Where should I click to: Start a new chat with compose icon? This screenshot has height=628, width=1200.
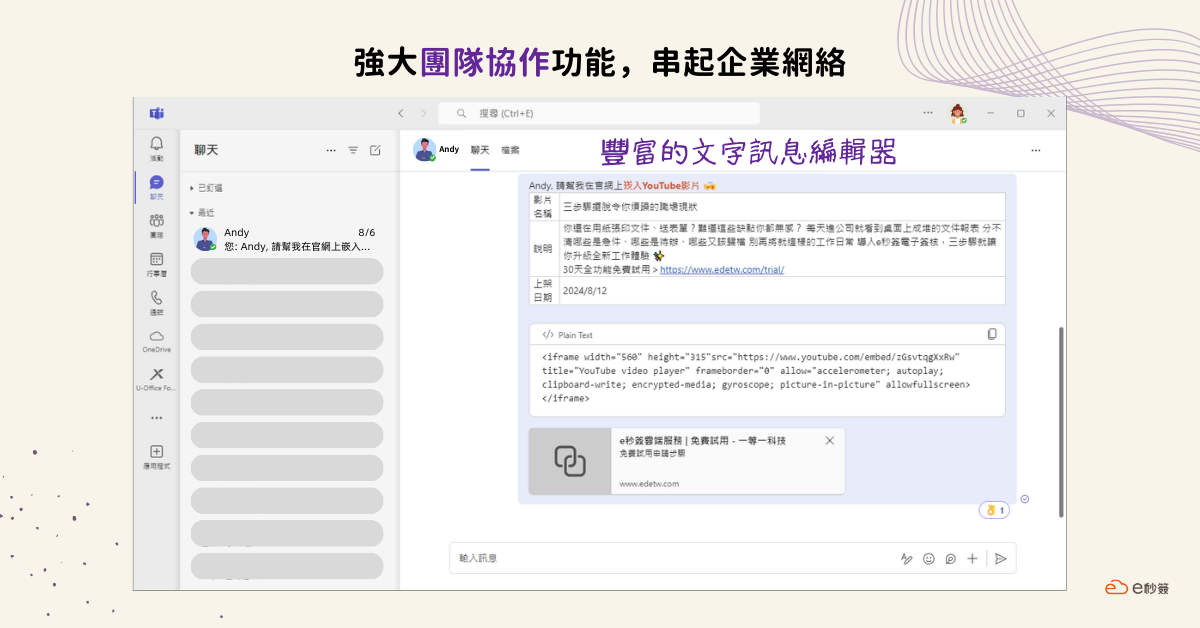[x=375, y=150]
